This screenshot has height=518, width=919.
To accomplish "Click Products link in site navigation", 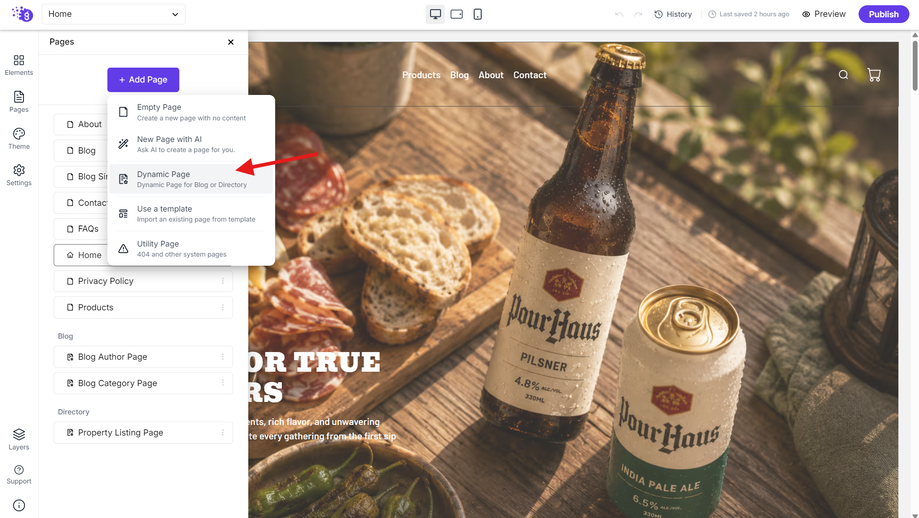I will [421, 75].
